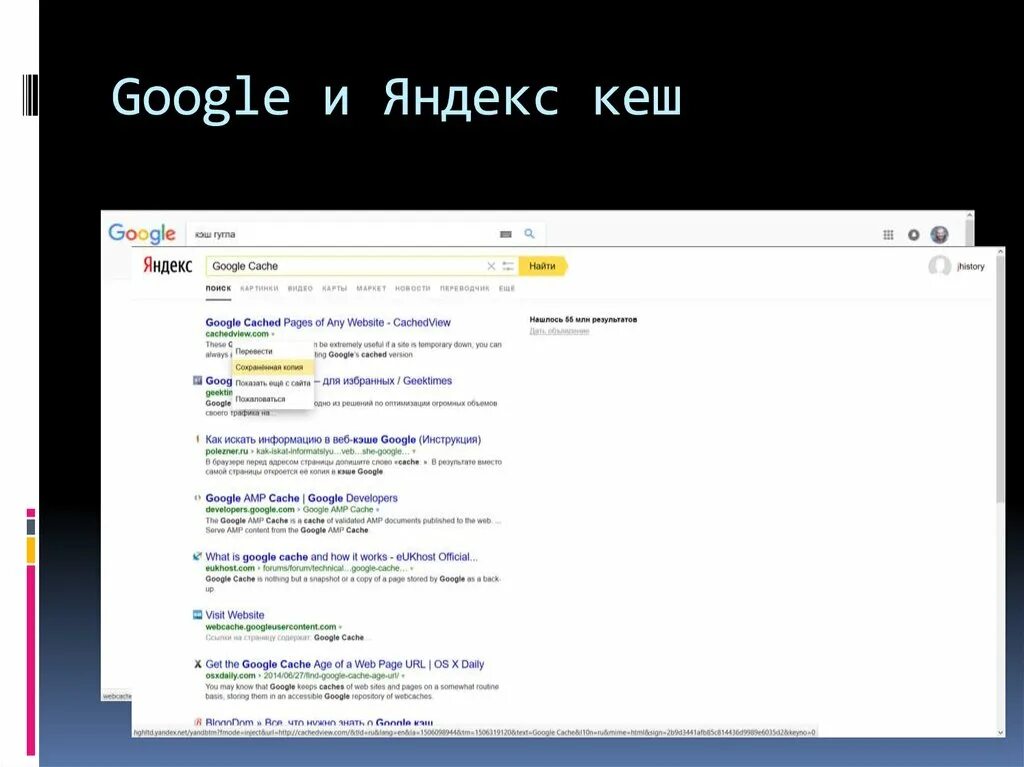Click the eukhost.com green URL

click(x=230, y=568)
